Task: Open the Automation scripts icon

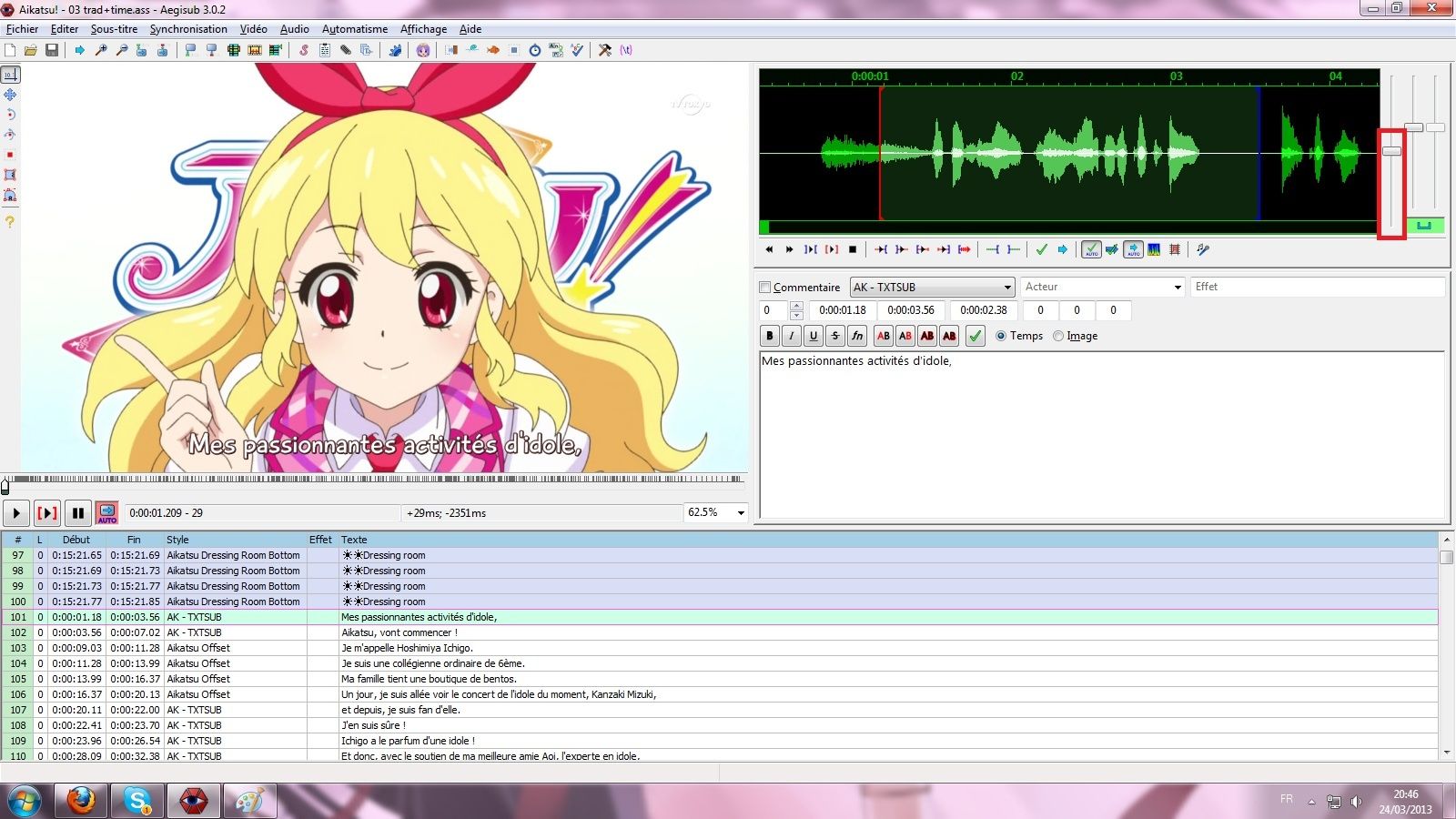Action: 395,50
